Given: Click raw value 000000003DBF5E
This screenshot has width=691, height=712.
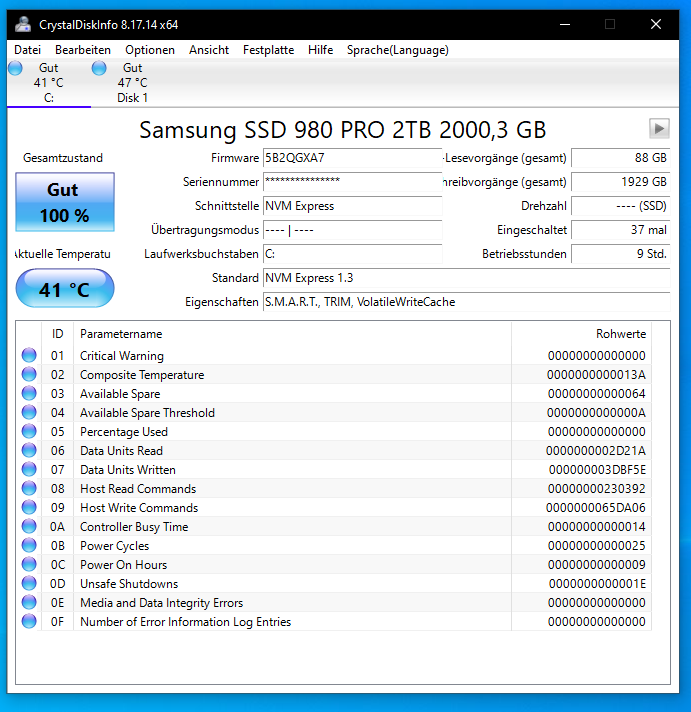Looking at the screenshot, I should click(597, 470).
